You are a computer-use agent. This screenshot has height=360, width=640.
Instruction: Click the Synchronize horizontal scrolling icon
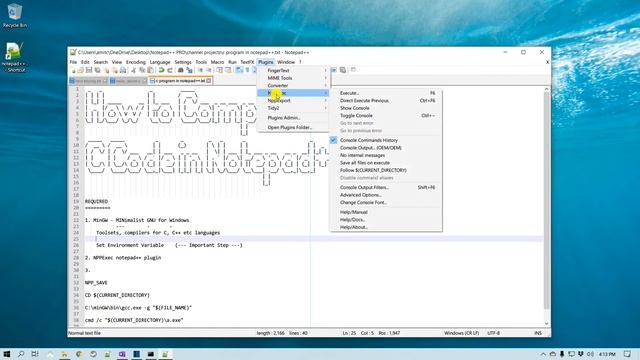(228, 70)
